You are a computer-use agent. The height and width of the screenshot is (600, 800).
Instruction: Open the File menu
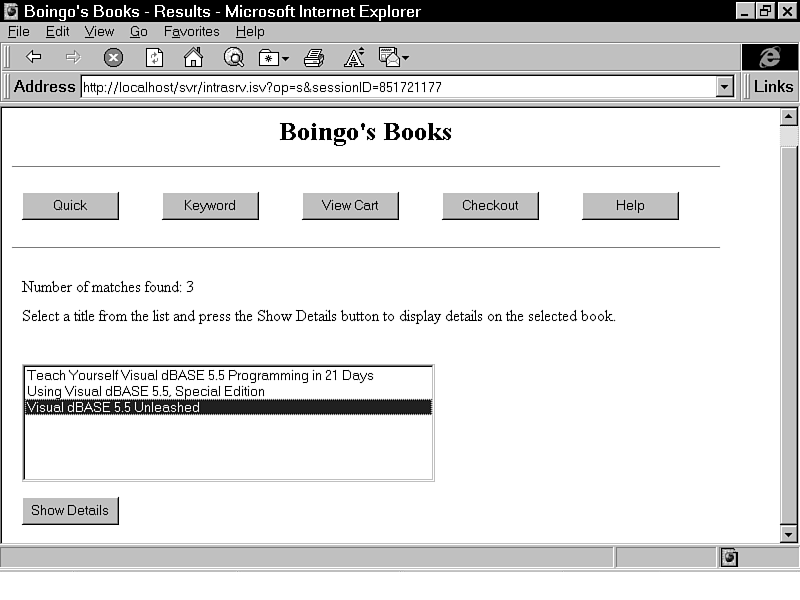pos(18,32)
